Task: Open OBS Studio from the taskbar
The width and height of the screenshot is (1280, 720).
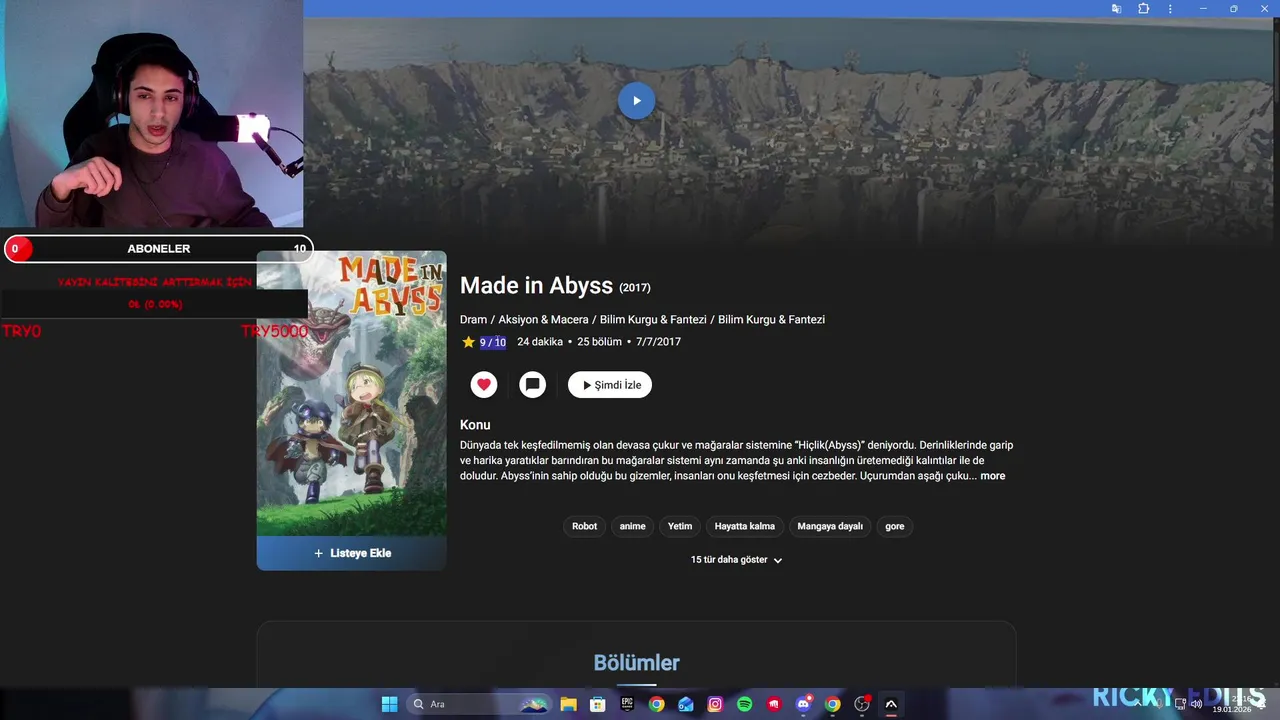Action: tap(862, 704)
